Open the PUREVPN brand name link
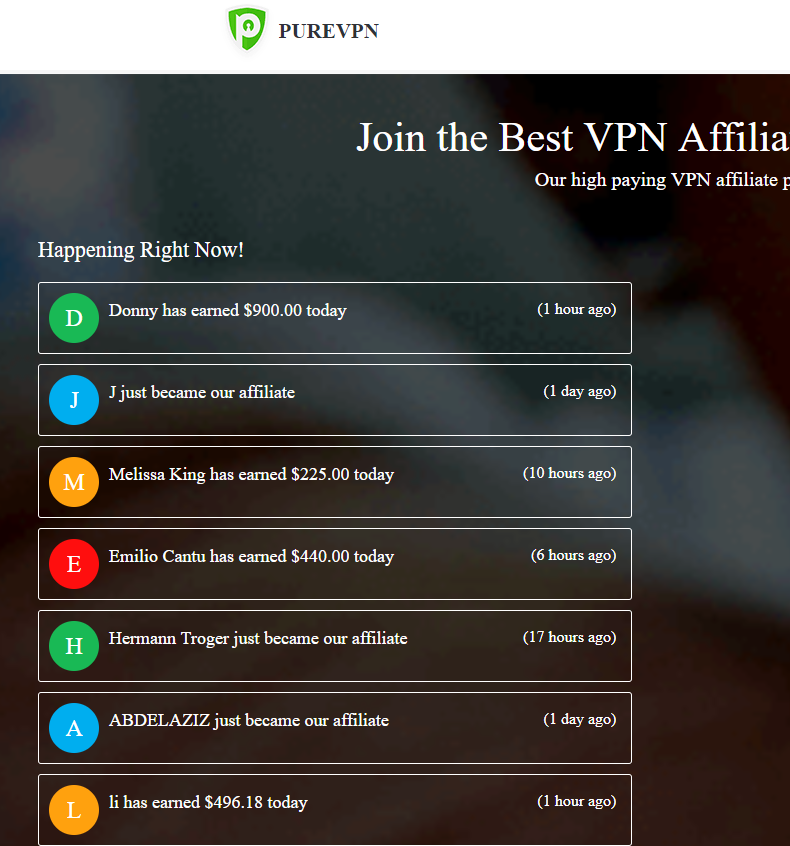 click(328, 31)
